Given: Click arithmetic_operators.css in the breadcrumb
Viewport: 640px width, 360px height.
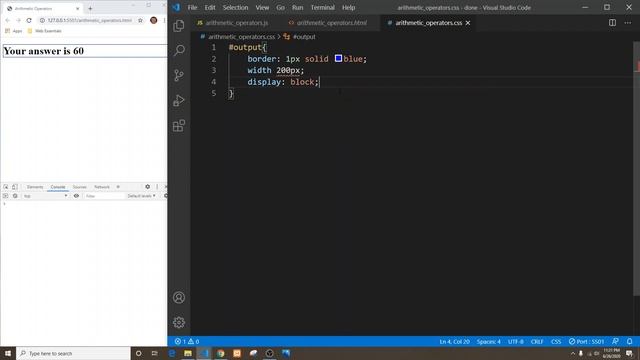Looking at the screenshot, I should (x=241, y=37).
